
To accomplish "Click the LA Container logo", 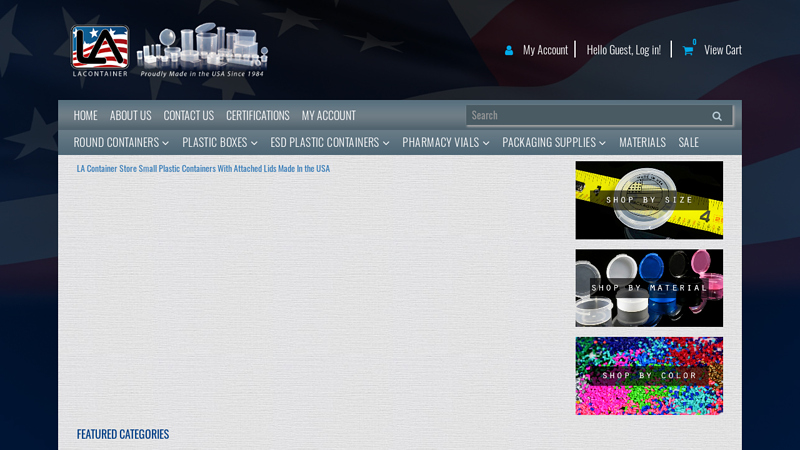I will coord(100,51).
